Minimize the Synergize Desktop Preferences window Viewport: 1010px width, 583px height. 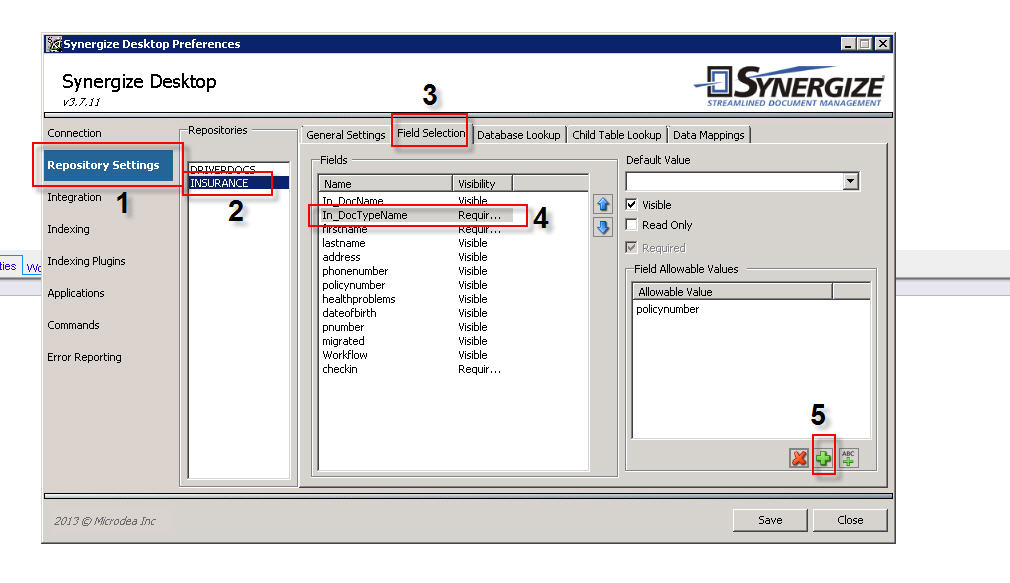pyautogui.click(x=848, y=44)
